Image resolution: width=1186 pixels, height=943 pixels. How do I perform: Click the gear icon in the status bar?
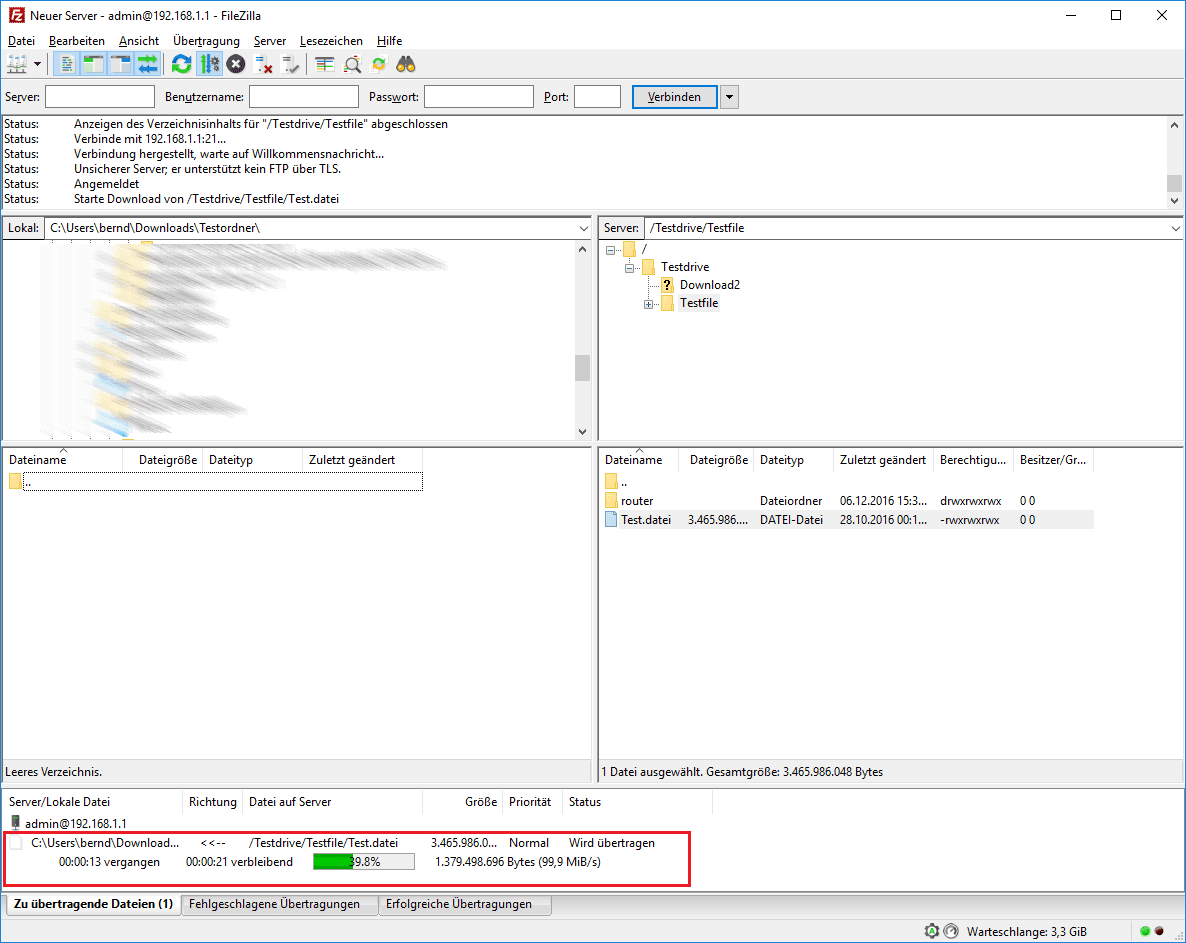click(x=932, y=931)
